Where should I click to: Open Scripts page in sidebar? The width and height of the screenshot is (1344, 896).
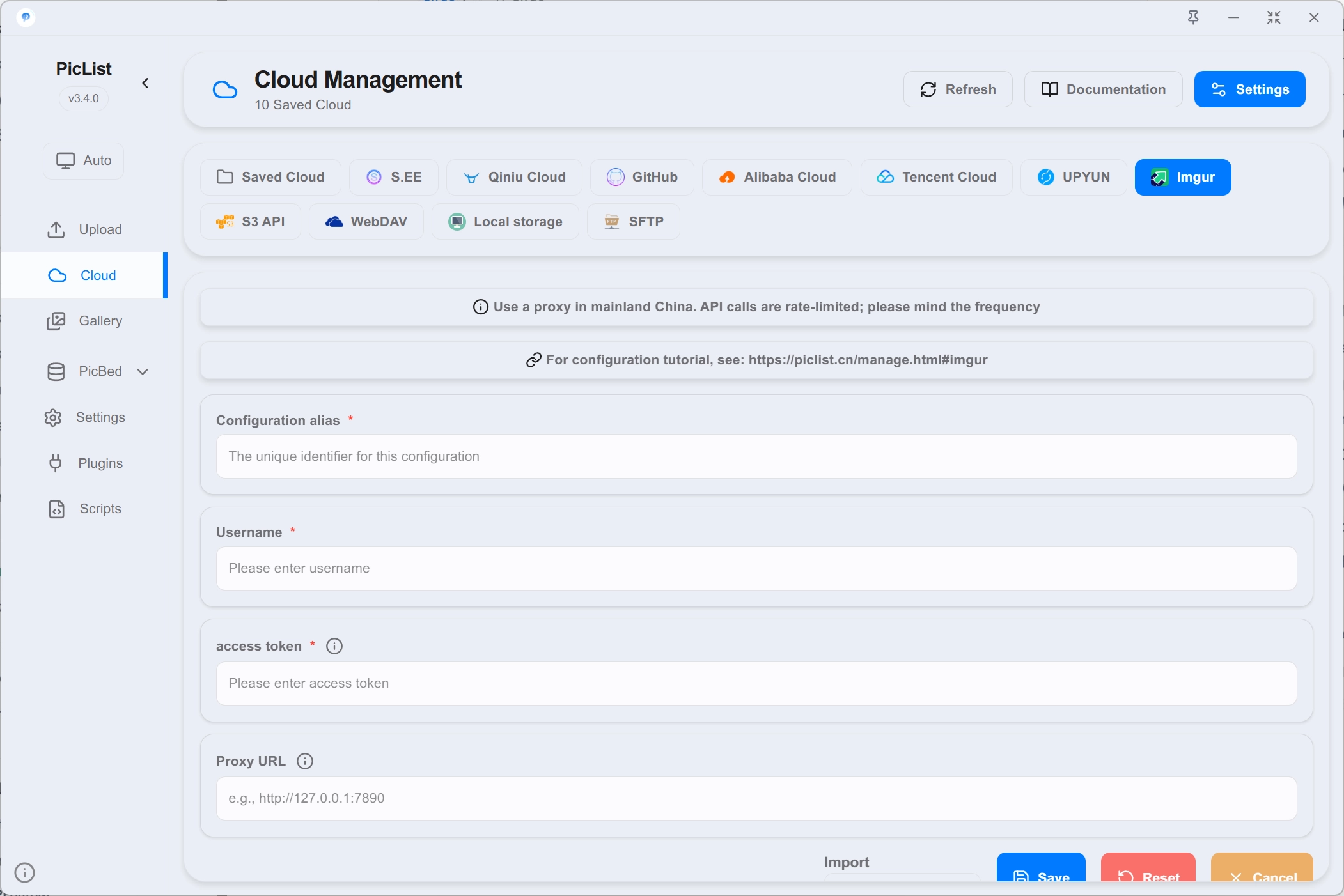click(84, 509)
